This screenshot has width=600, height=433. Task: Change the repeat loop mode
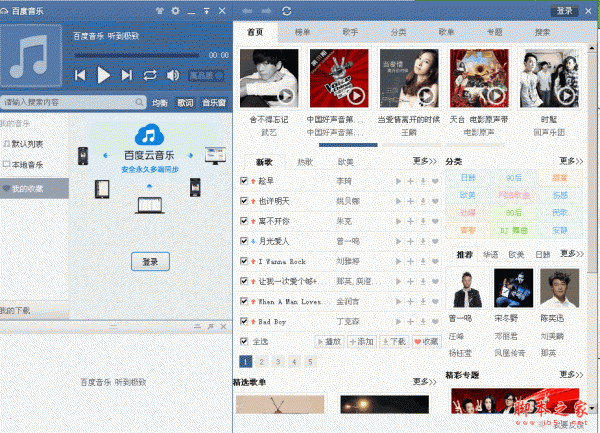click(x=150, y=75)
